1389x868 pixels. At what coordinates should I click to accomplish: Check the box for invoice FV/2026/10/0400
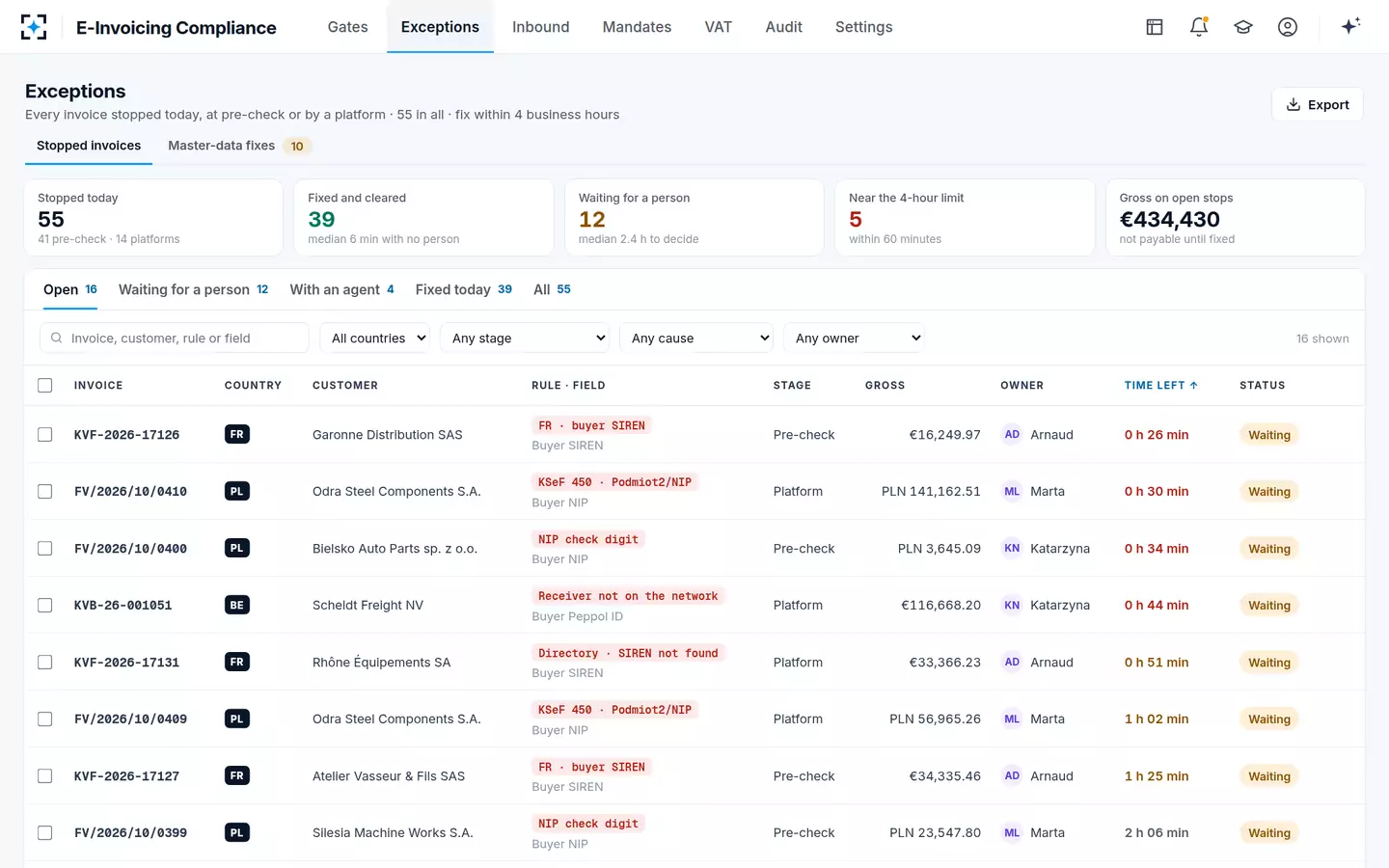(x=45, y=548)
